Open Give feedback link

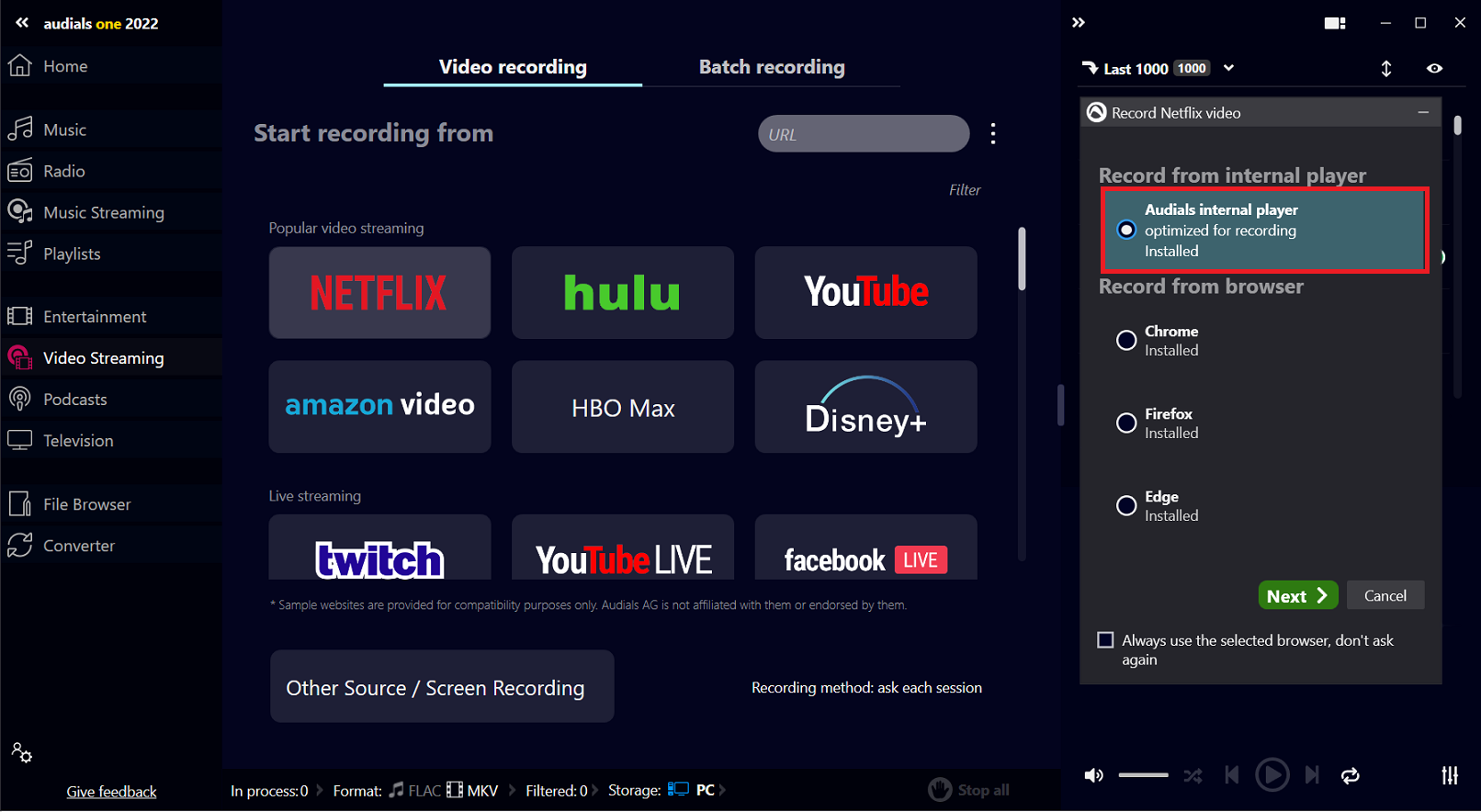111,792
